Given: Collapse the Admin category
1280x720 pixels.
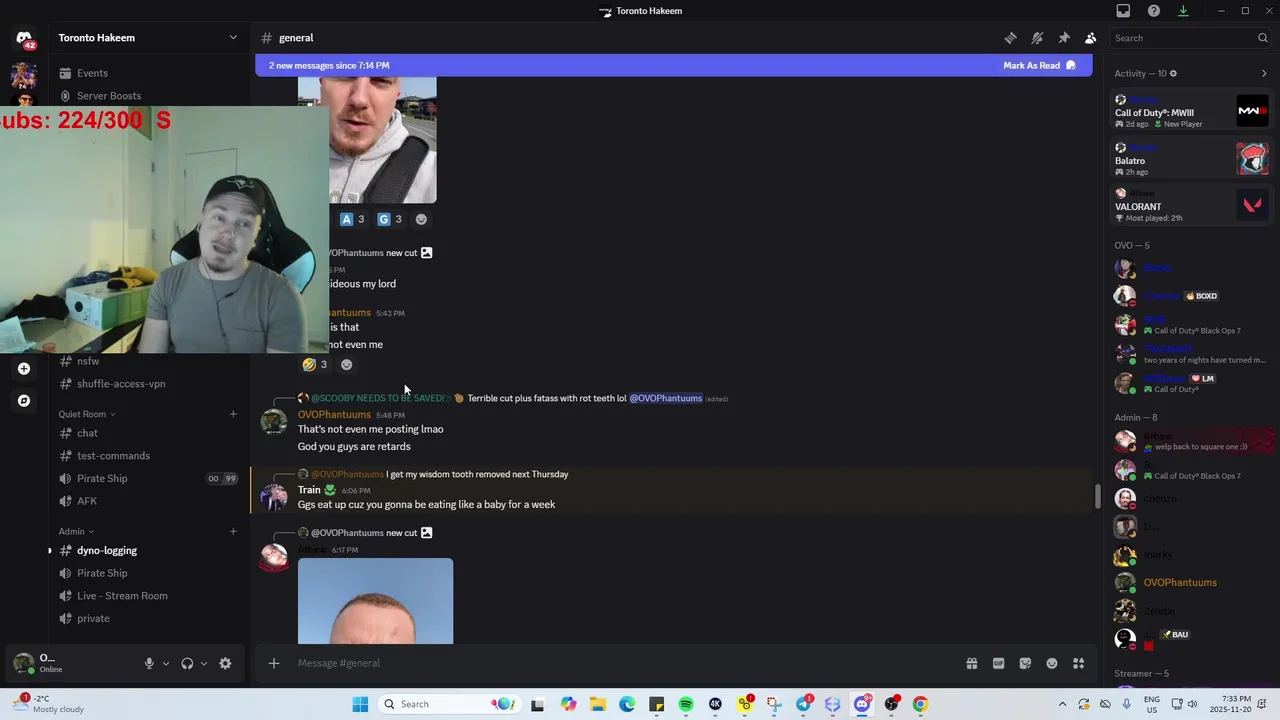Looking at the screenshot, I should [76, 532].
